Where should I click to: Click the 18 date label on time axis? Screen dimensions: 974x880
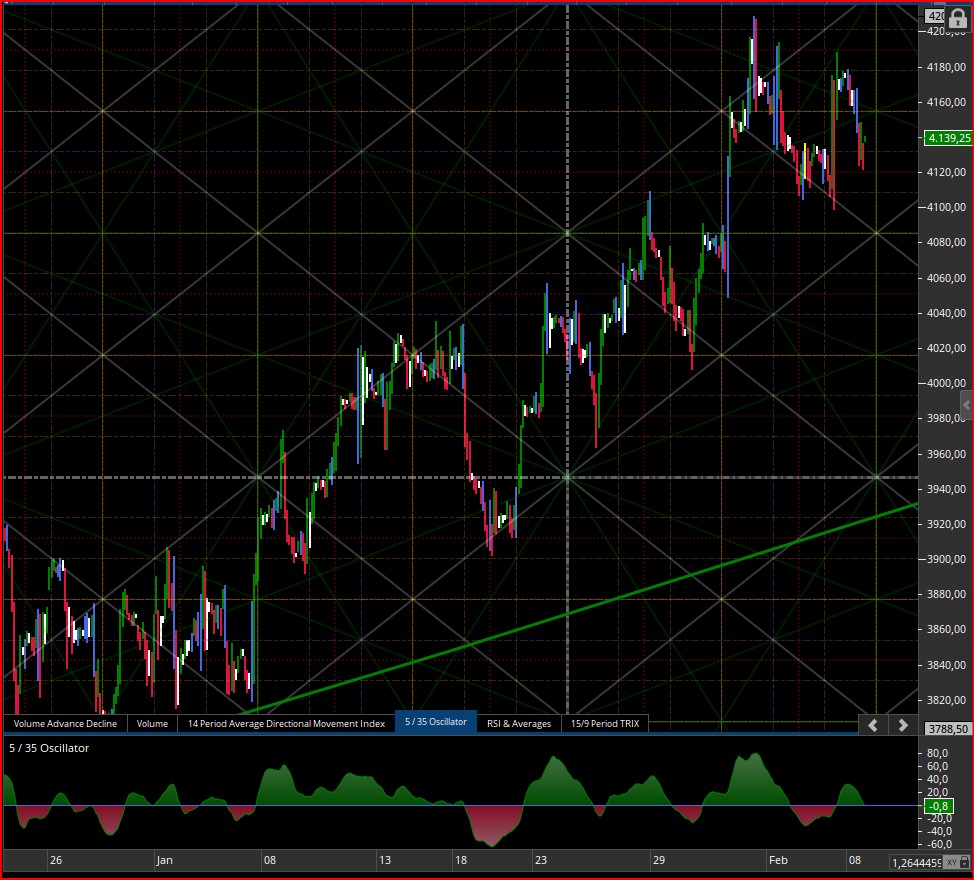[461, 860]
